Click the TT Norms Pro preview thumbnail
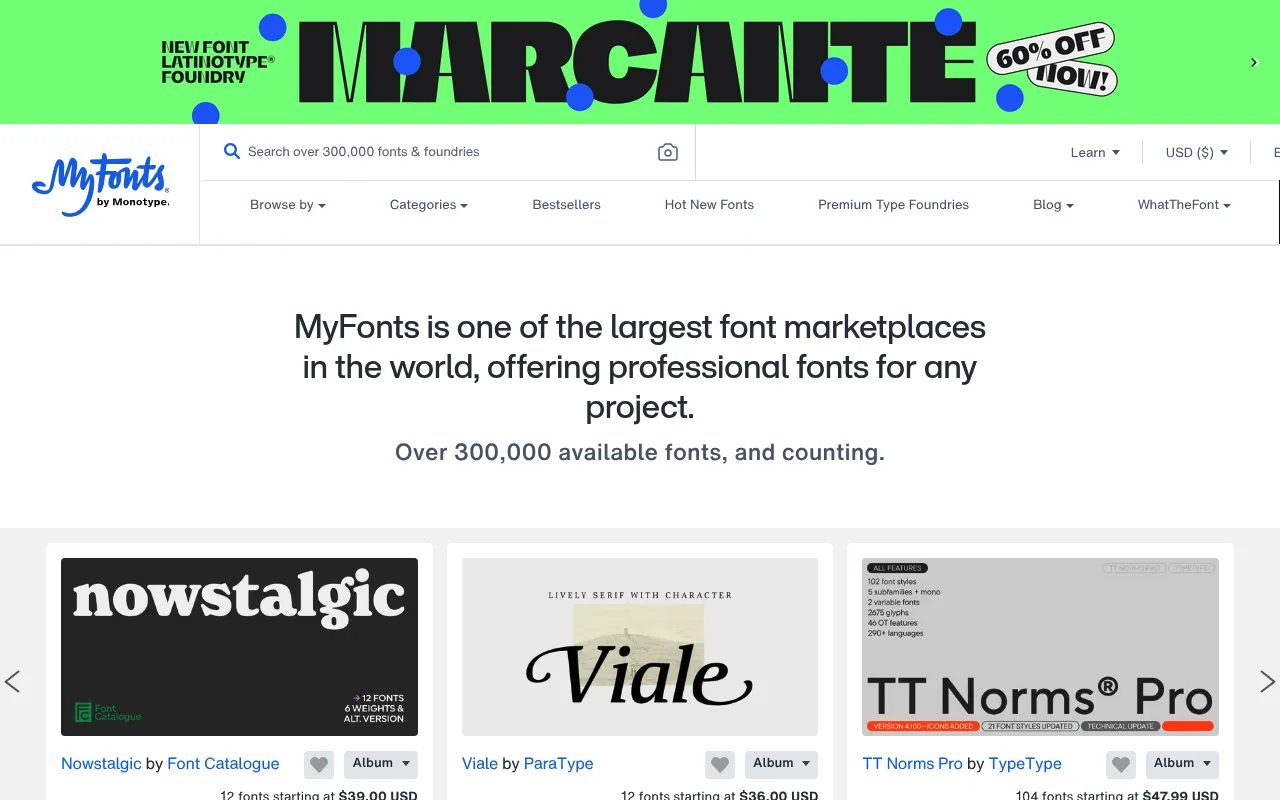 pos(1040,647)
